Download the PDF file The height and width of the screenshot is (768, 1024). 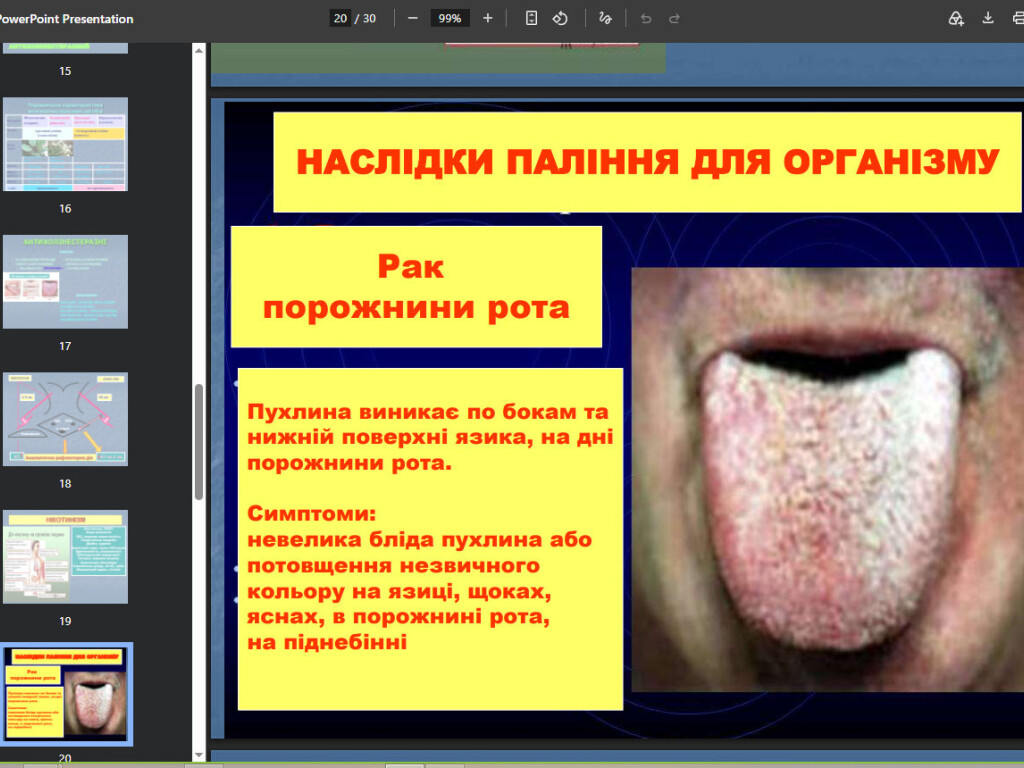tap(988, 18)
